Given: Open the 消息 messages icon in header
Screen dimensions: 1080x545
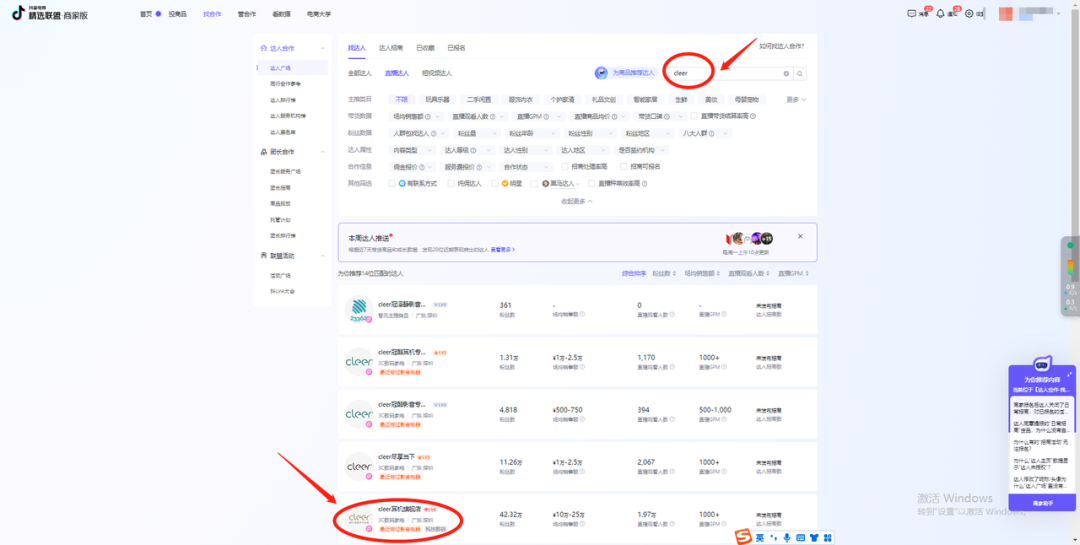Looking at the screenshot, I should pyautogui.click(x=913, y=13).
